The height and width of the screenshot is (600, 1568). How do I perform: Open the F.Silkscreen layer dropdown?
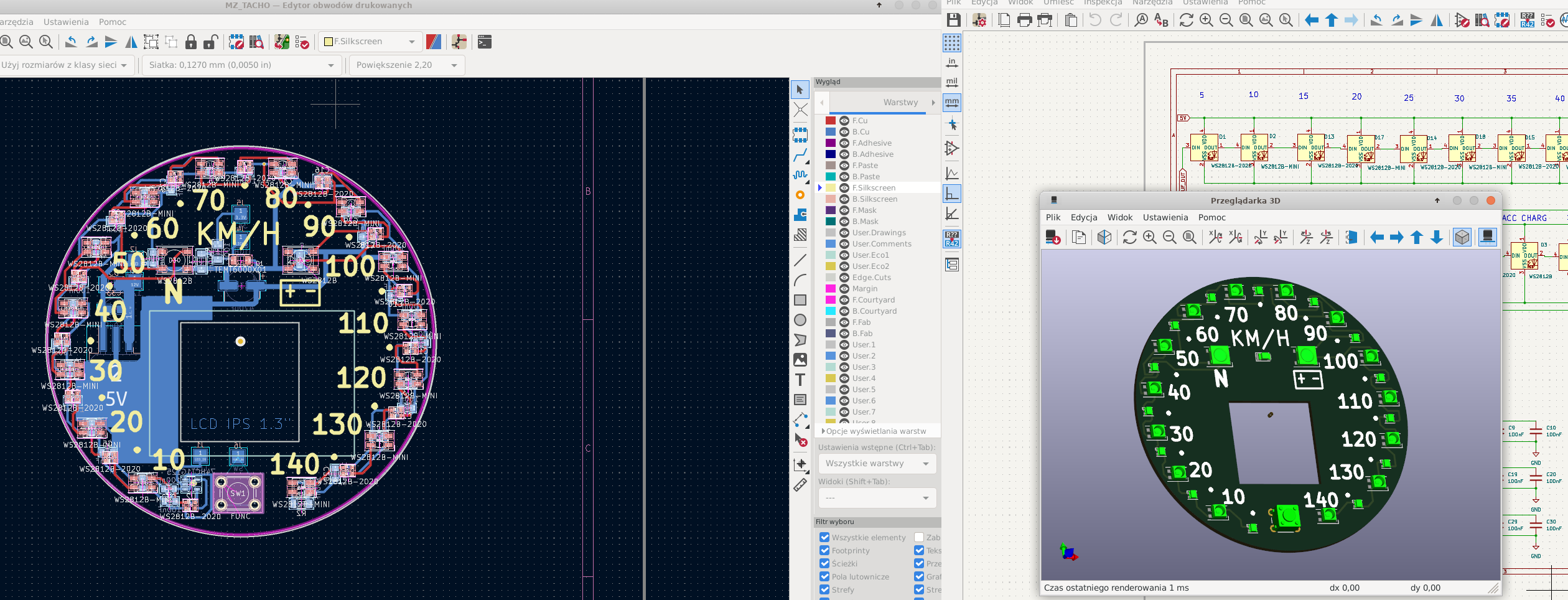pyautogui.click(x=370, y=42)
